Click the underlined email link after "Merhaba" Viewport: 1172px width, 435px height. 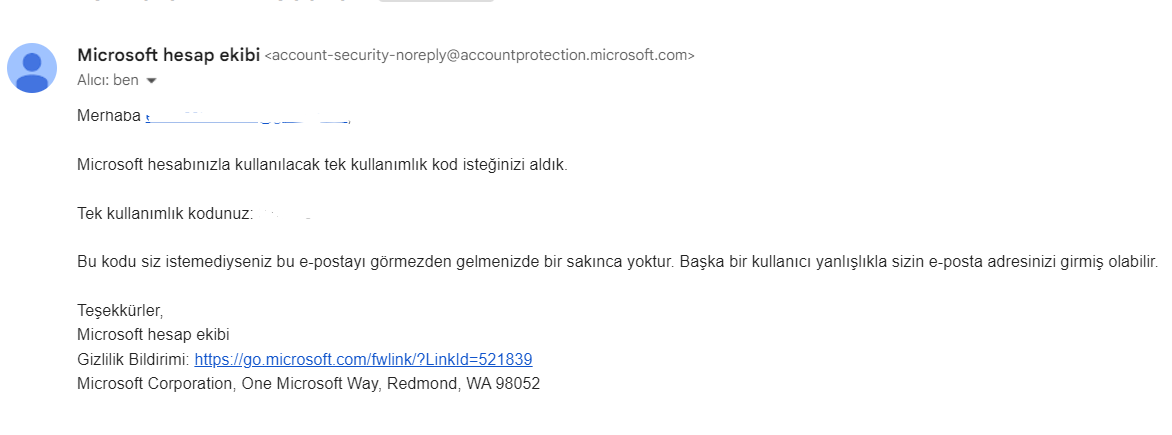pyautogui.click(x=248, y=117)
